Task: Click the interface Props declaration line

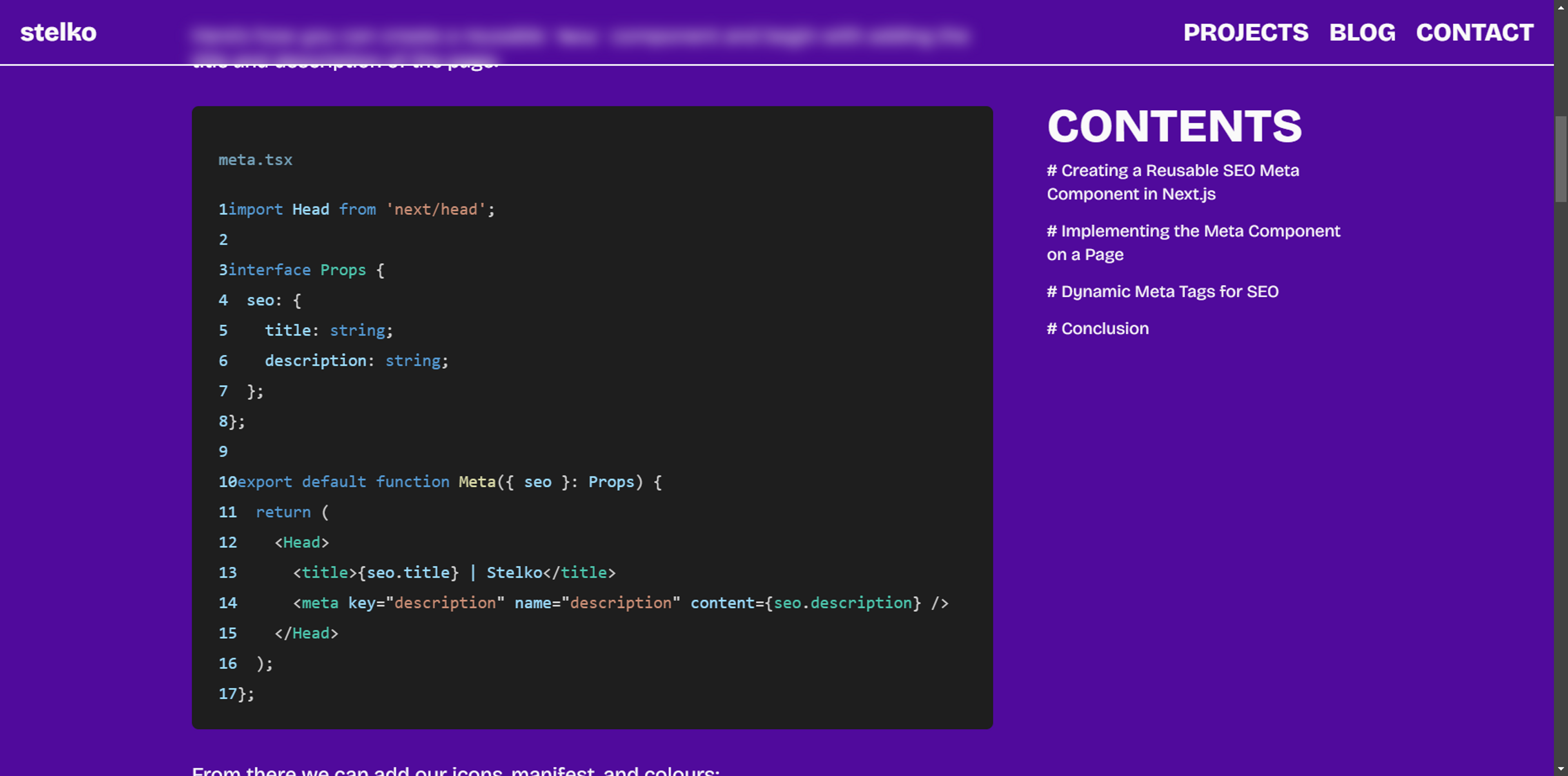Action: pos(304,270)
